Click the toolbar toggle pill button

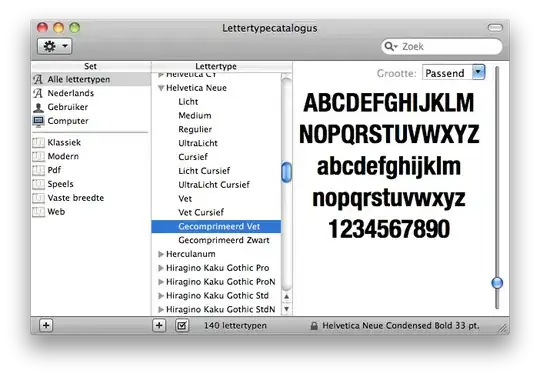tap(495, 28)
